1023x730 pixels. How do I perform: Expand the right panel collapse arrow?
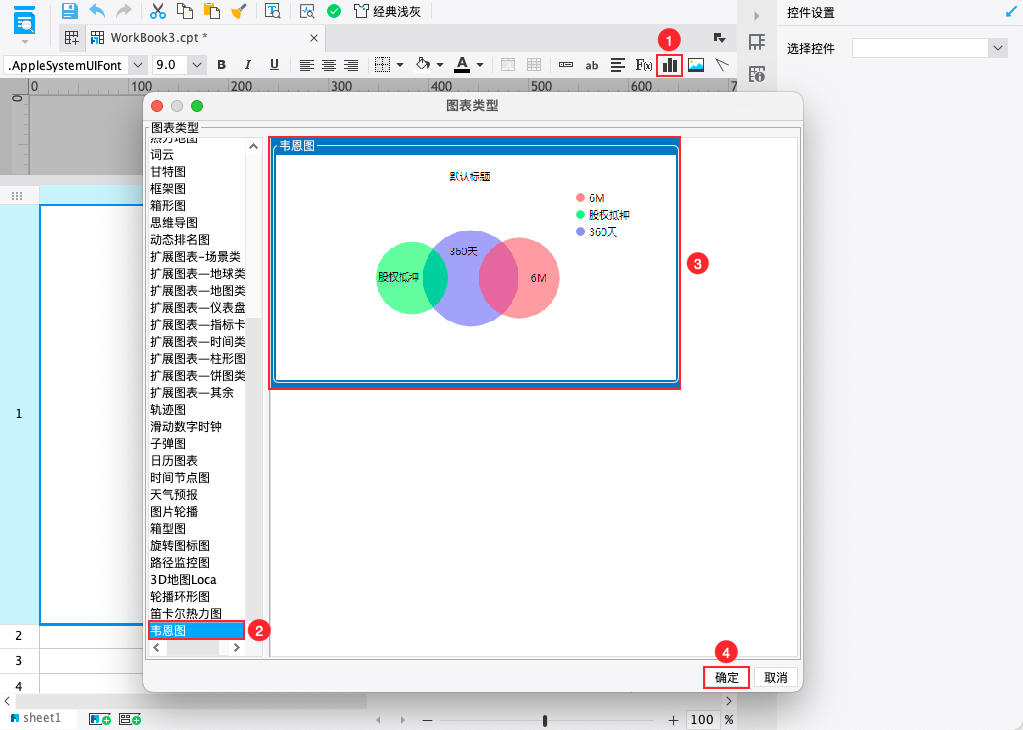point(756,16)
